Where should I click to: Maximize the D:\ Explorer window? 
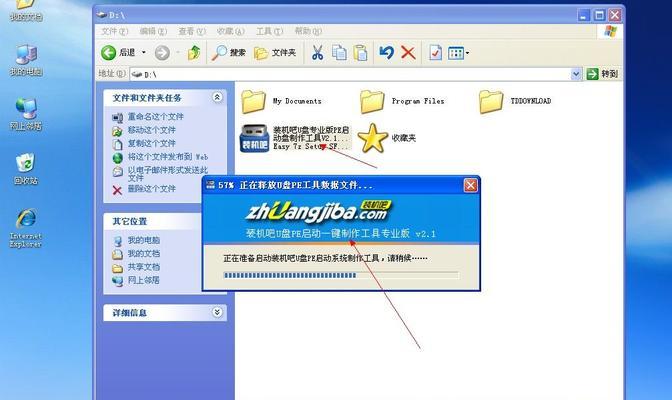tap(599, 16)
